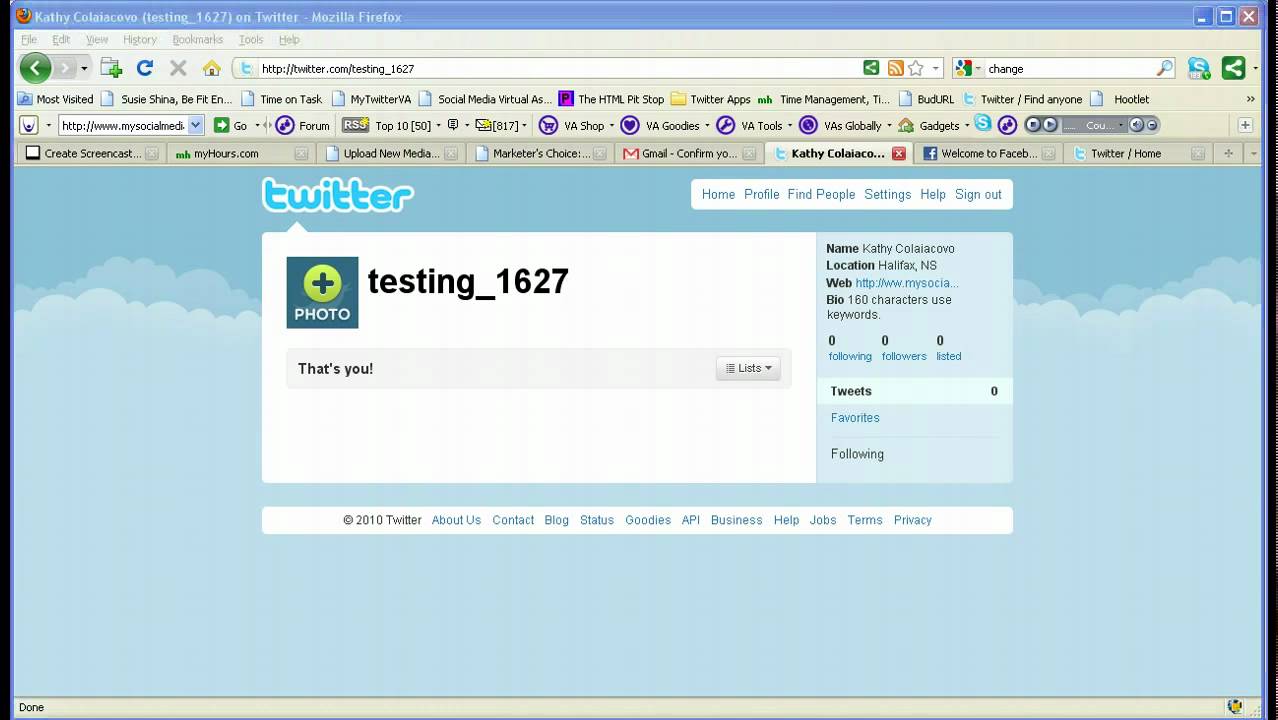Image resolution: width=1278 pixels, height=720 pixels.
Task: Click the large green share button icon
Action: point(1233,68)
